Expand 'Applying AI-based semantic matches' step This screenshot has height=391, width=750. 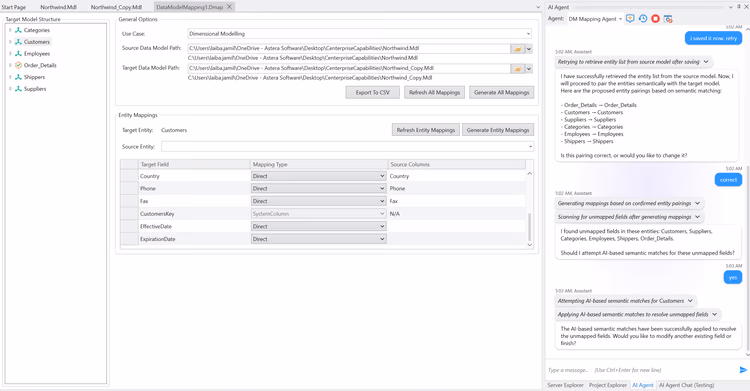point(715,314)
